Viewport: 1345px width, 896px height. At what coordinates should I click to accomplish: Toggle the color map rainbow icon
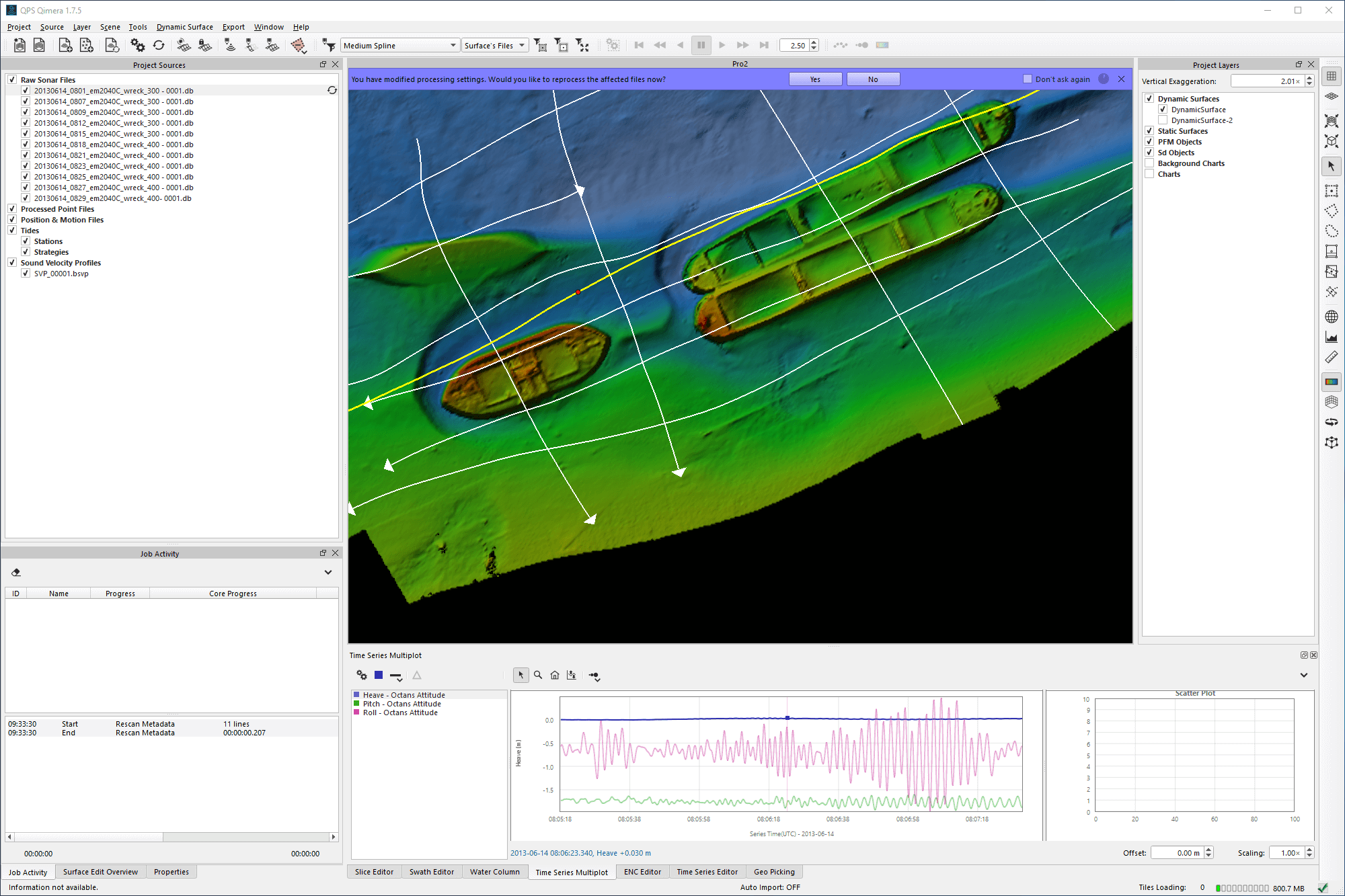(1331, 382)
